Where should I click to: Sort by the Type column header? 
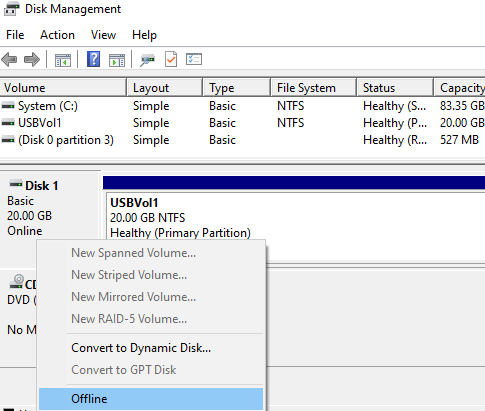[236, 88]
